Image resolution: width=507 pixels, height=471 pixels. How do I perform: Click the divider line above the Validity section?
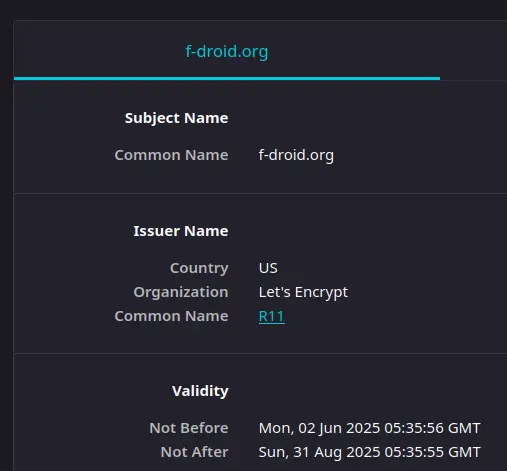260,353
